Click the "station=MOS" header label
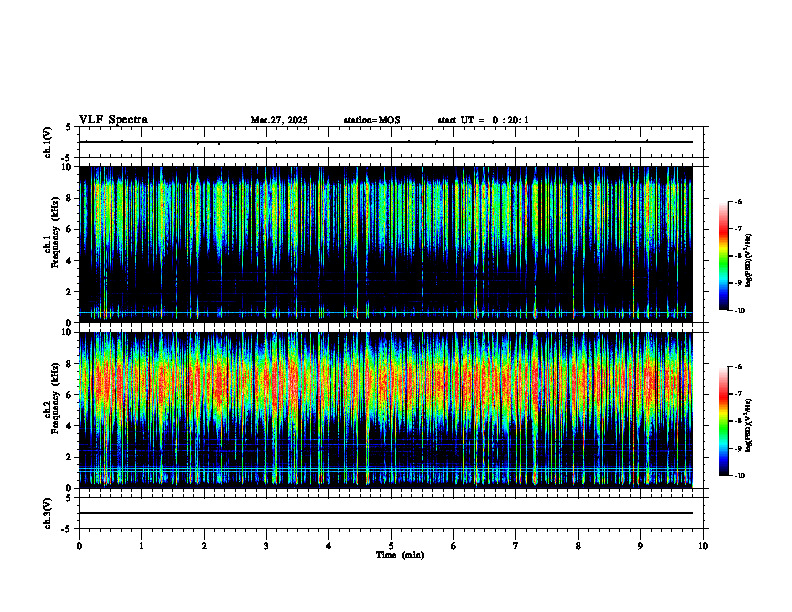 [372, 120]
